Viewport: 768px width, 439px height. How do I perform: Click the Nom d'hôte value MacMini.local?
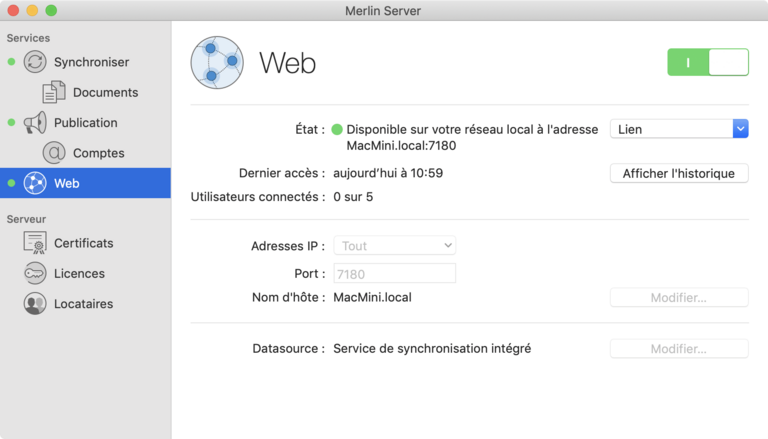pos(372,297)
